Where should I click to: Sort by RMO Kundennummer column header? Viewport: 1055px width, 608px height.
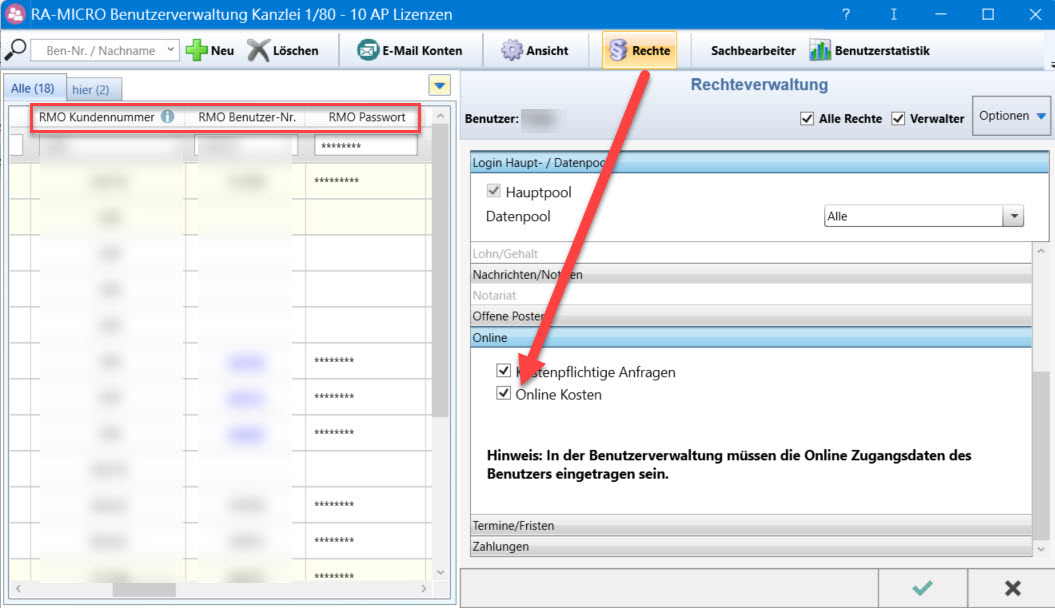(x=97, y=117)
